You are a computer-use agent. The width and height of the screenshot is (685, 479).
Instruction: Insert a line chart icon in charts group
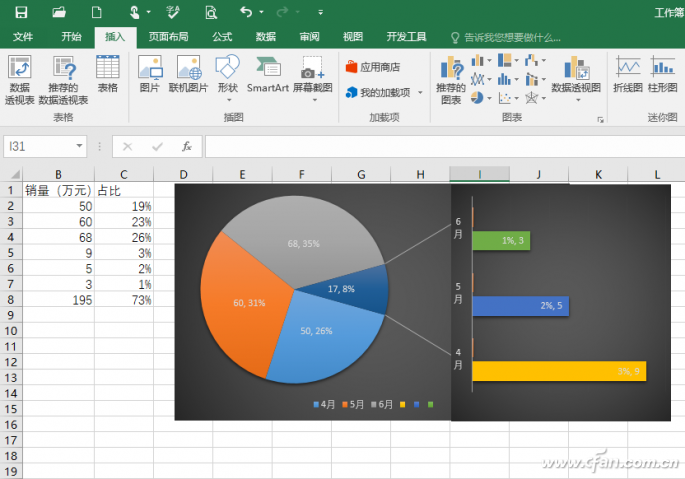point(477,79)
